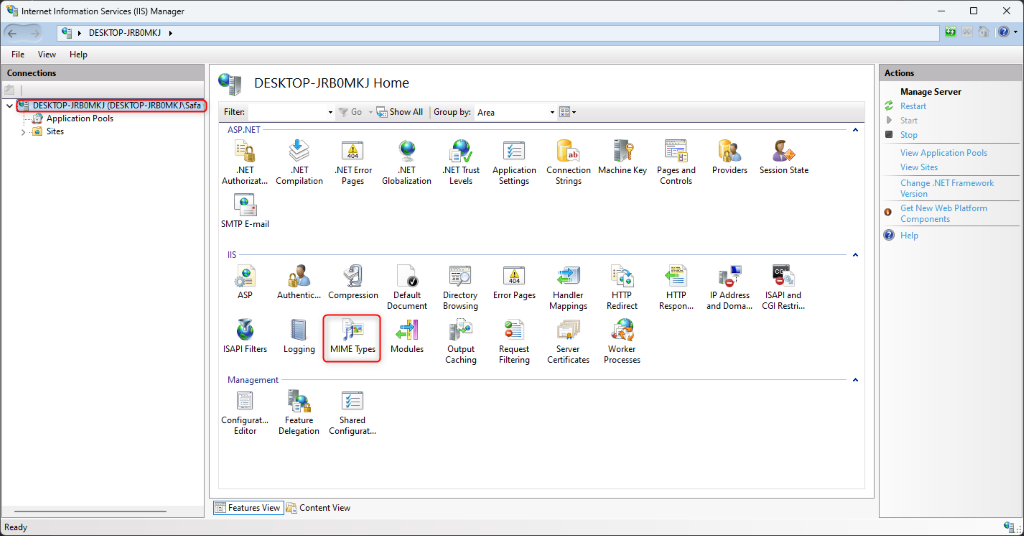This screenshot has width=1024, height=536.
Task: Click View Application Pools link
Action: [x=944, y=153]
